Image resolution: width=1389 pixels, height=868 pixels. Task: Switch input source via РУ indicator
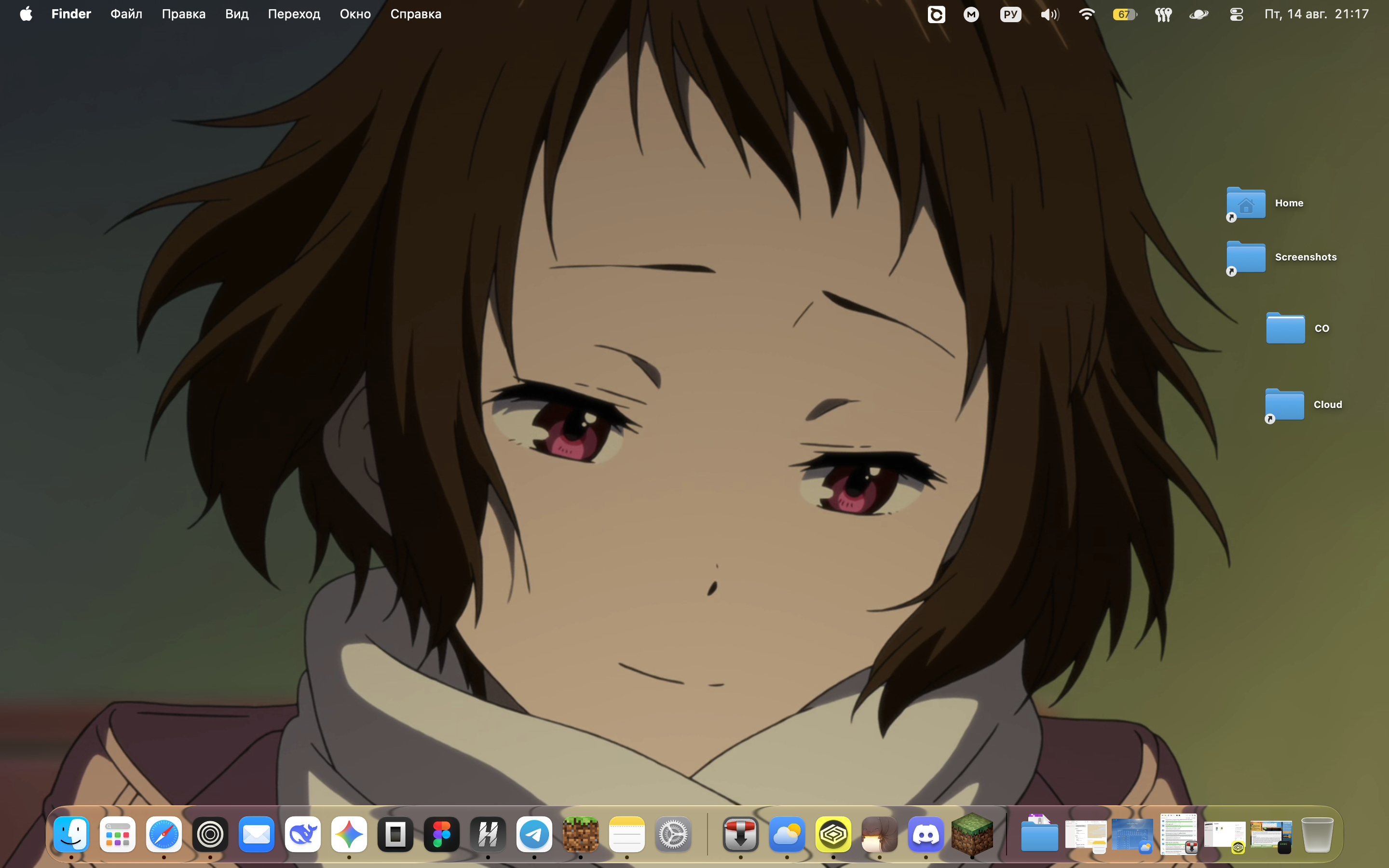[1011, 14]
